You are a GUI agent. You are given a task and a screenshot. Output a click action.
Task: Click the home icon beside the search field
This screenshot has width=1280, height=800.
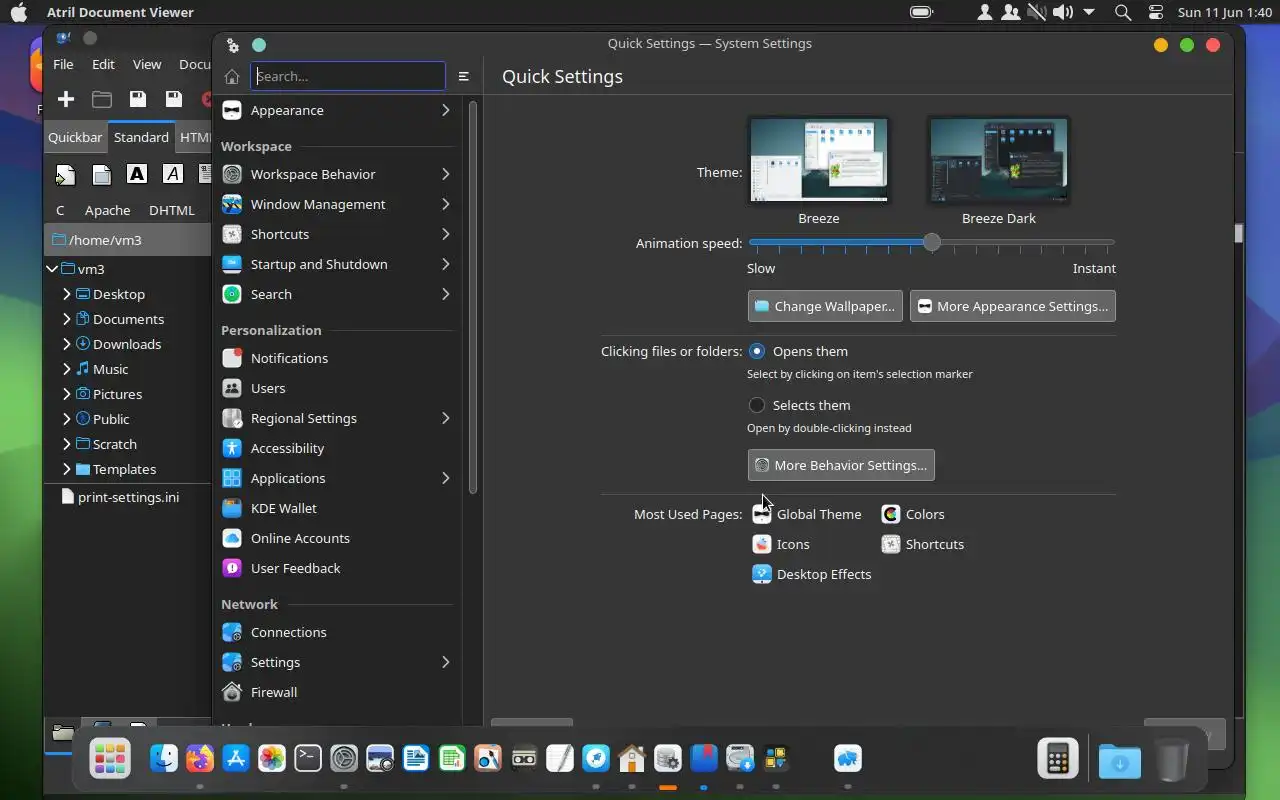coord(232,76)
